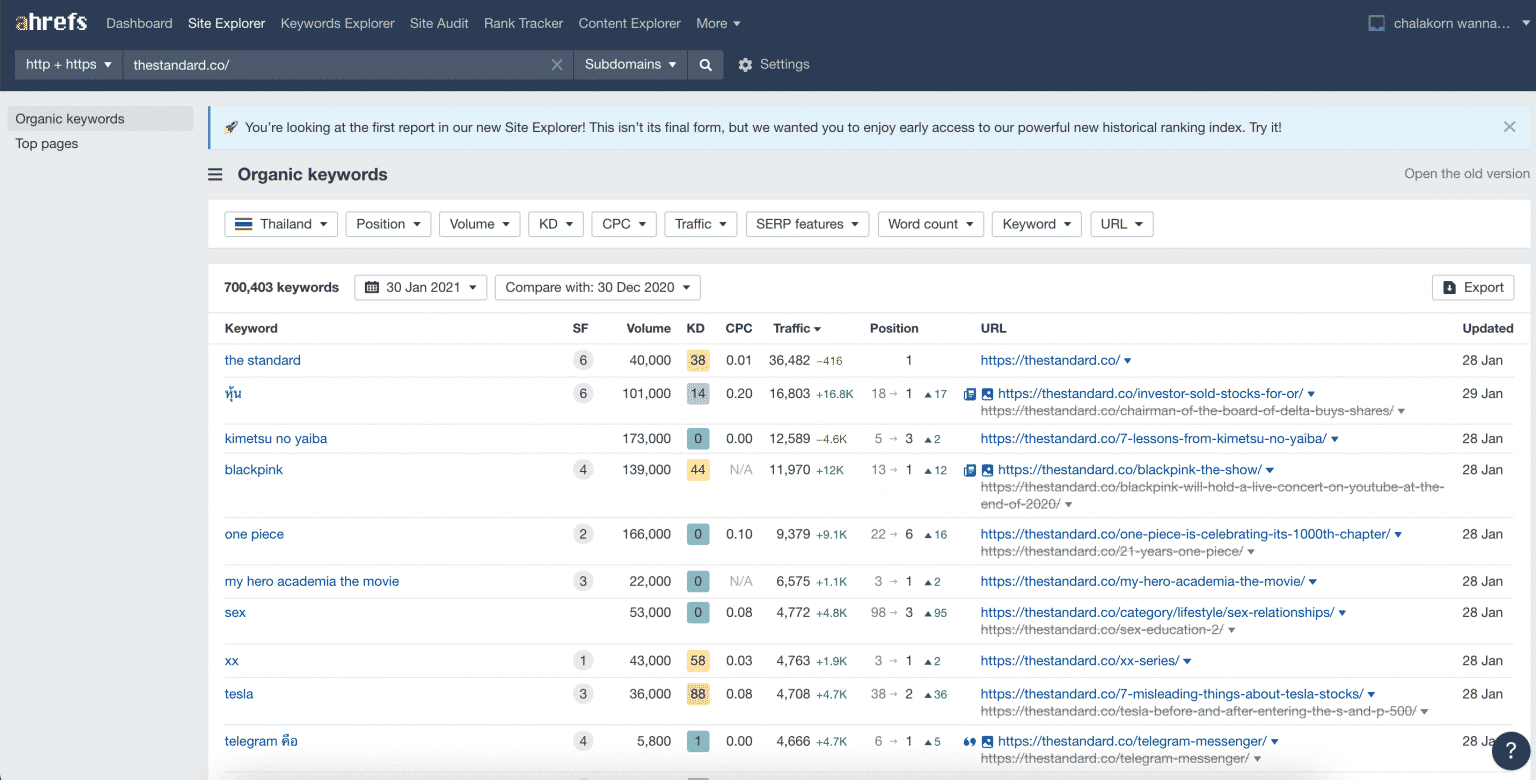Open the 30 Jan 2021 date picker
The image size is (1536, 780).
pyautogui.click(x=421, y=287)
